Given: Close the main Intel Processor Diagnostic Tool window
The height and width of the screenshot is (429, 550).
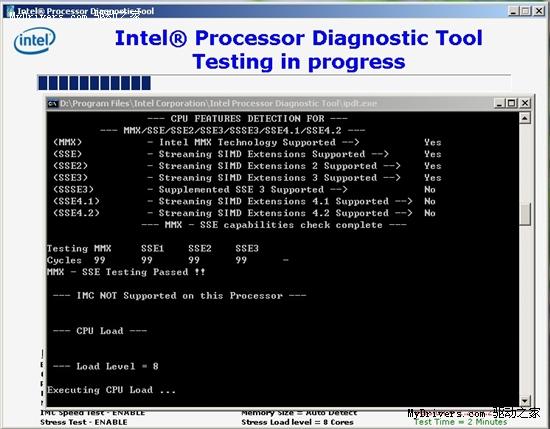Looking at the screenshot, I should 539,11.
